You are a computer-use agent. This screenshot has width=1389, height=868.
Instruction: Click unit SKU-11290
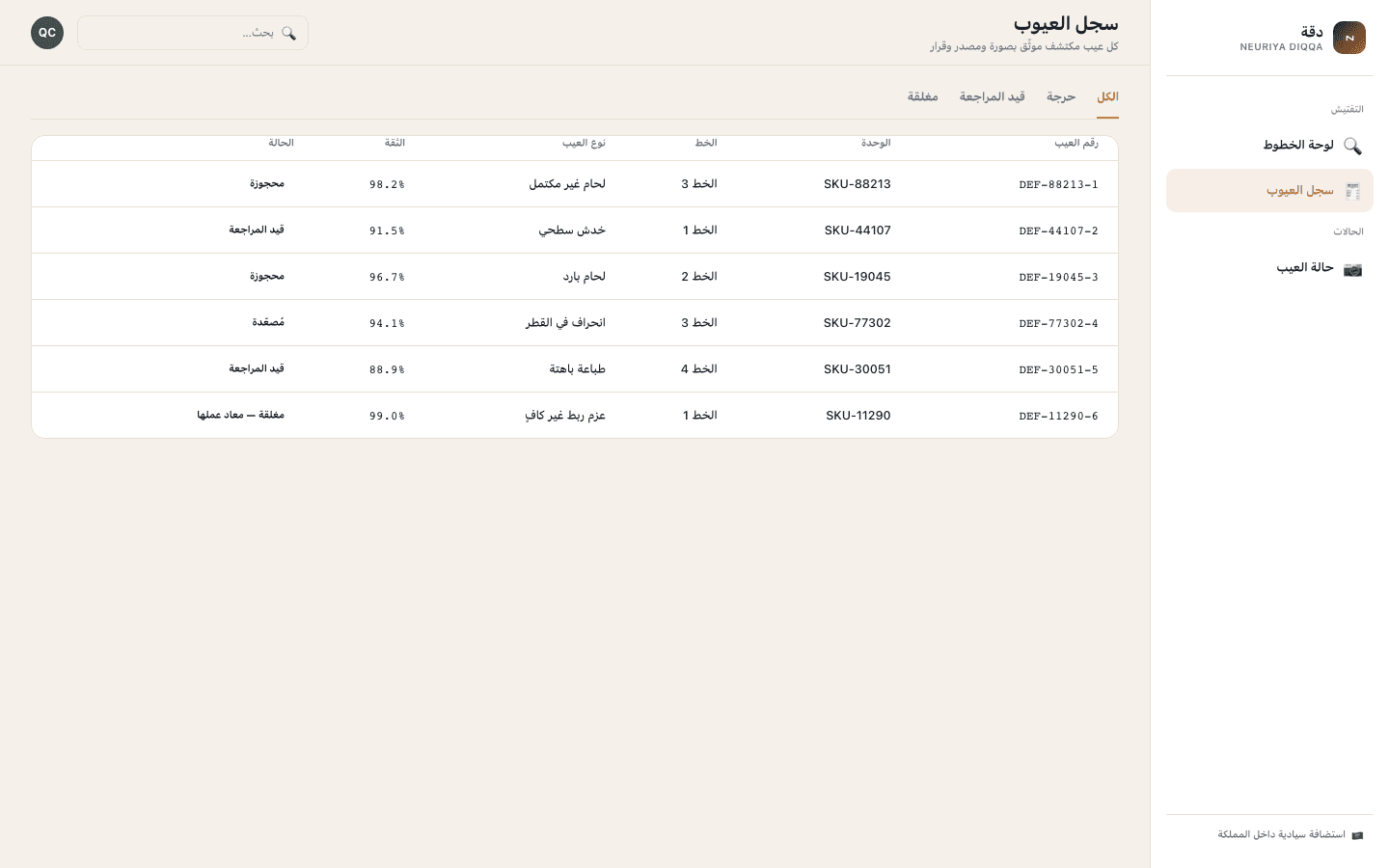pyautogui.click(x=858, y=416)
